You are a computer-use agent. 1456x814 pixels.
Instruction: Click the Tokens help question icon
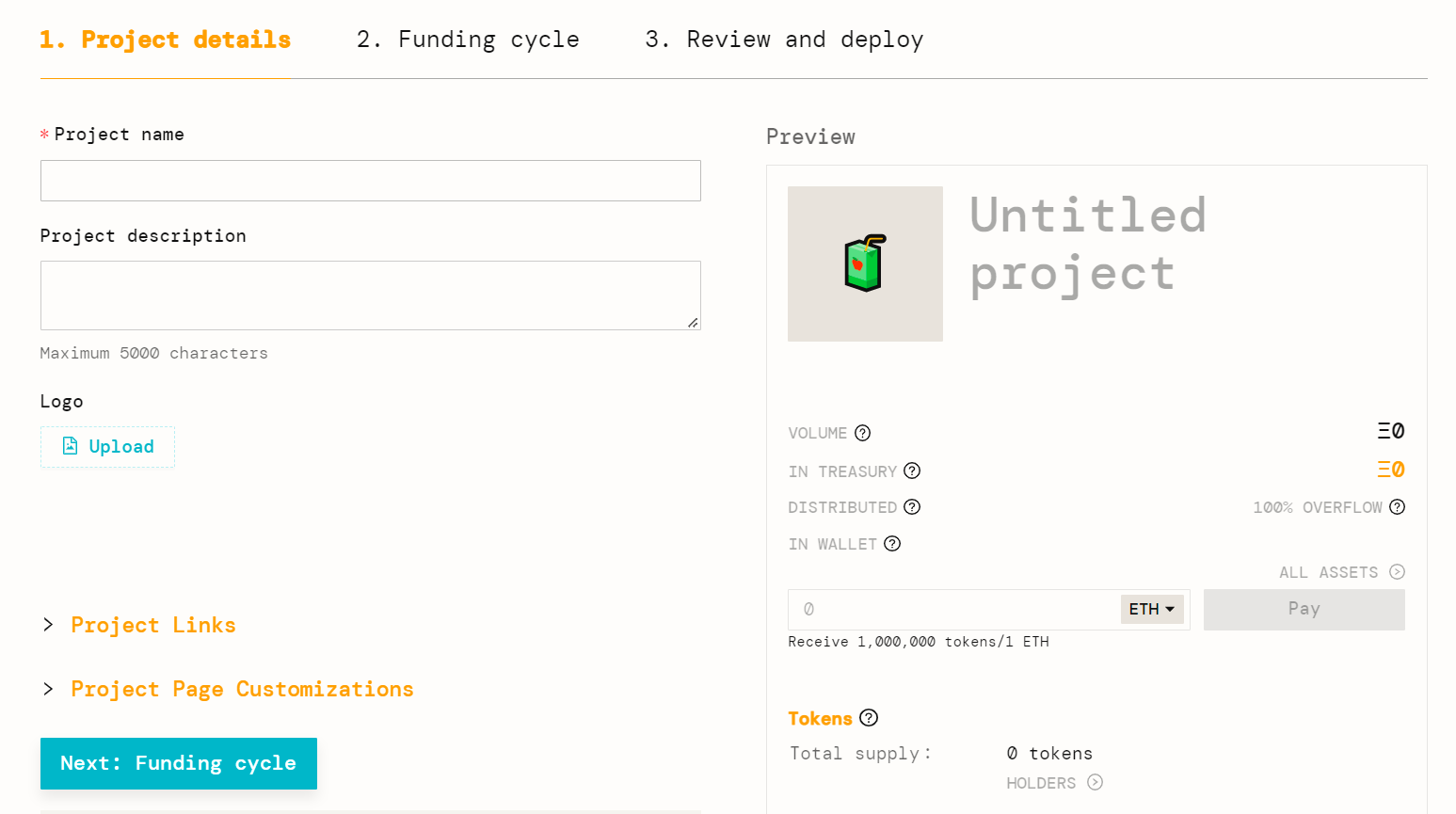(869, 718)
